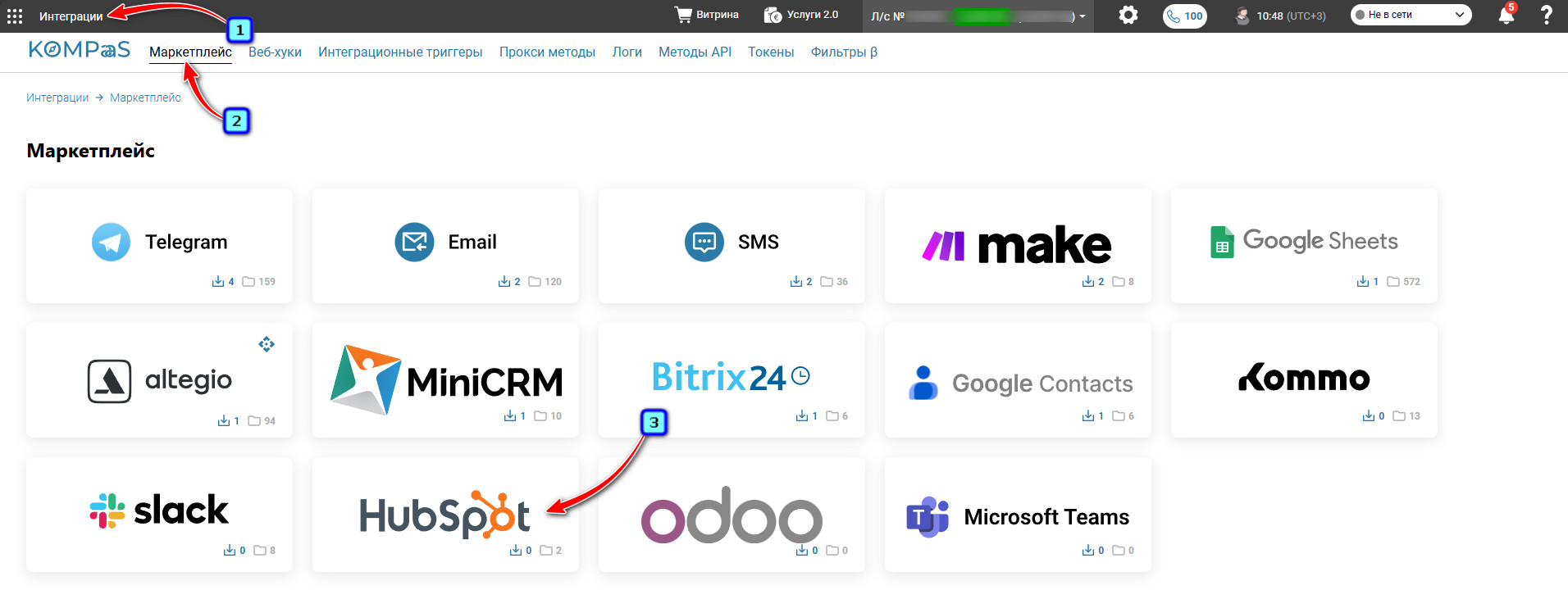Click the slack hashtag logo icon
Screen dimensions: 1568x590
[x=107, y=511]
